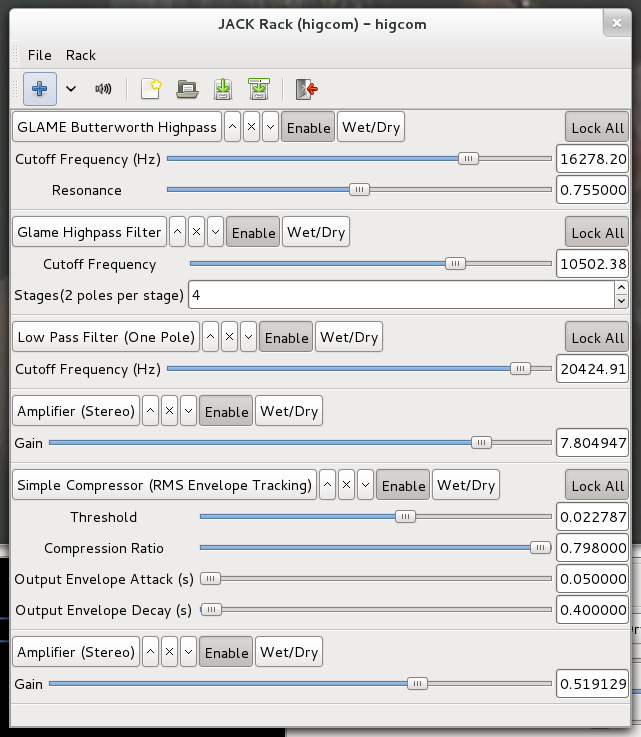The image size is (641, 737).
Task: Click the Compression Ratio slider handle
Action: pos(540,548)
